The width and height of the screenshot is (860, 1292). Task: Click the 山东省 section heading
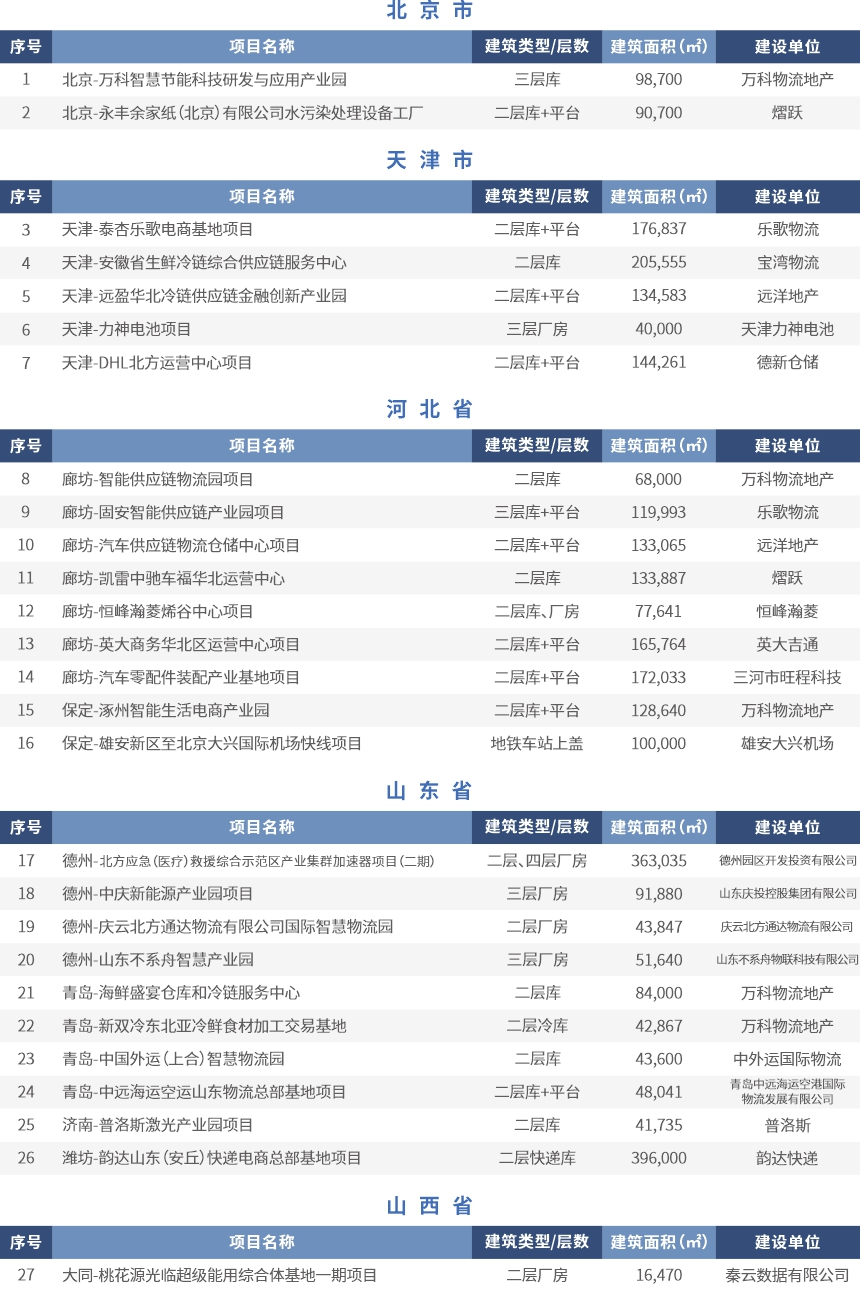point(430,791)
